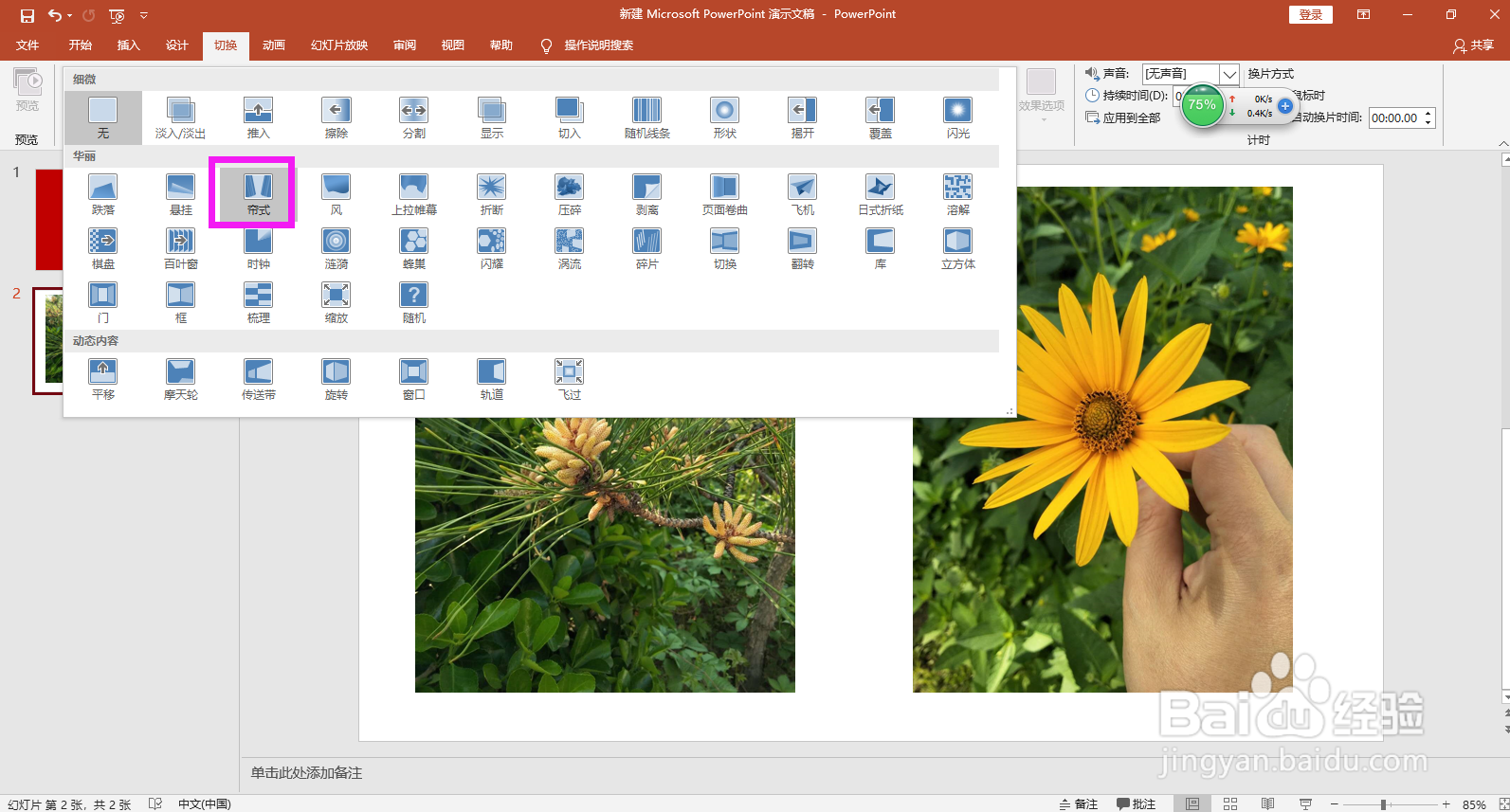Switch to the 开始 Home tab
Viewport: 1510px width, 812px height.
(x=81, y=45)
